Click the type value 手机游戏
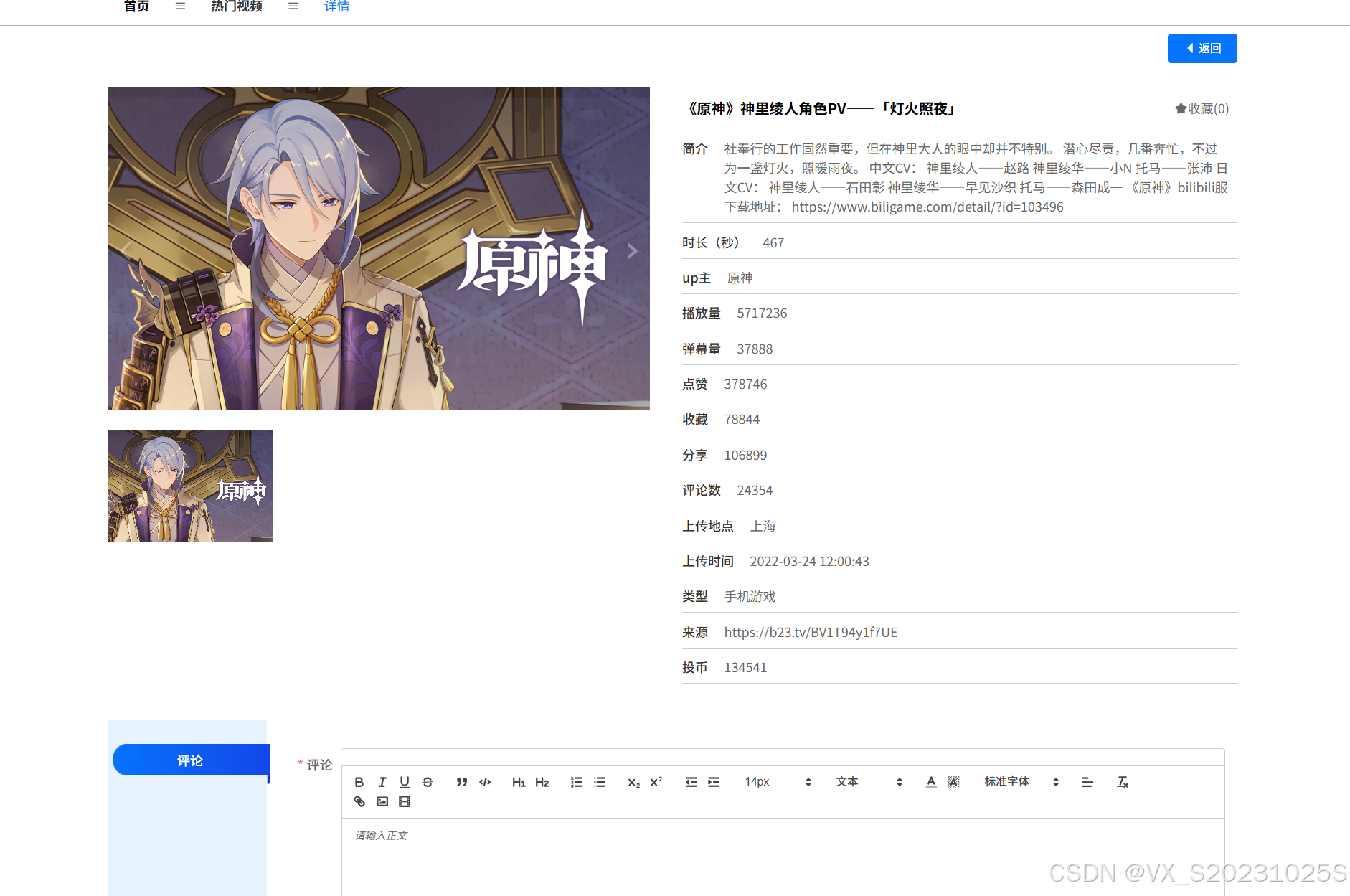The image size is (1350, 896). 750,596
